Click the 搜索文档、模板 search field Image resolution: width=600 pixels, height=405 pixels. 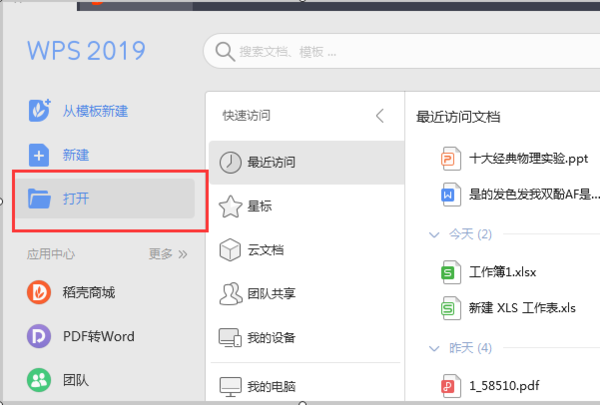point(402,51)
